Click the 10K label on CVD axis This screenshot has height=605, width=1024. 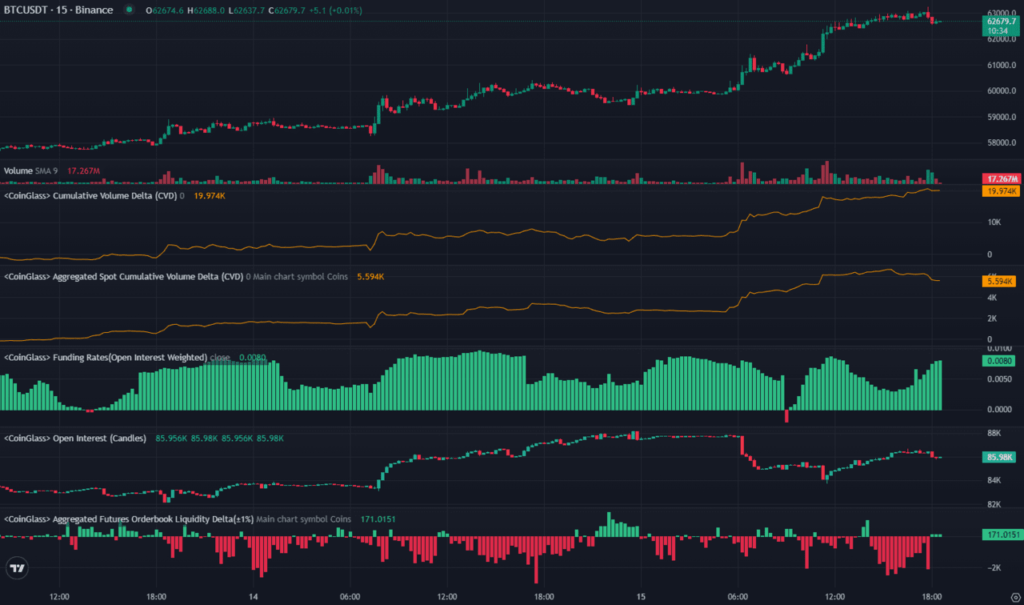(x=994, y=222)
